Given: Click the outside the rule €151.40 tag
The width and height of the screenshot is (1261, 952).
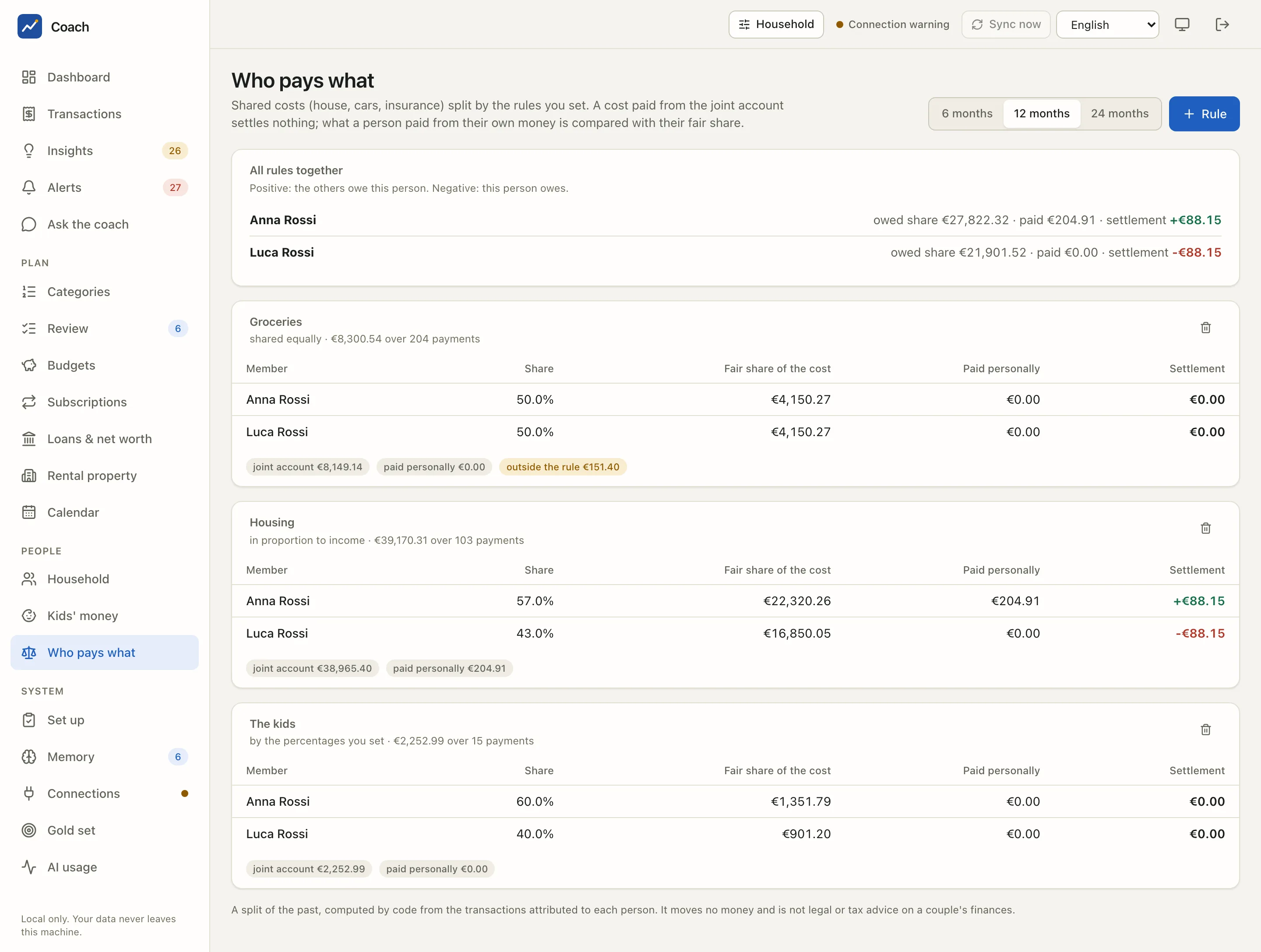Looking at the screenshot, I should coord(563,467).
